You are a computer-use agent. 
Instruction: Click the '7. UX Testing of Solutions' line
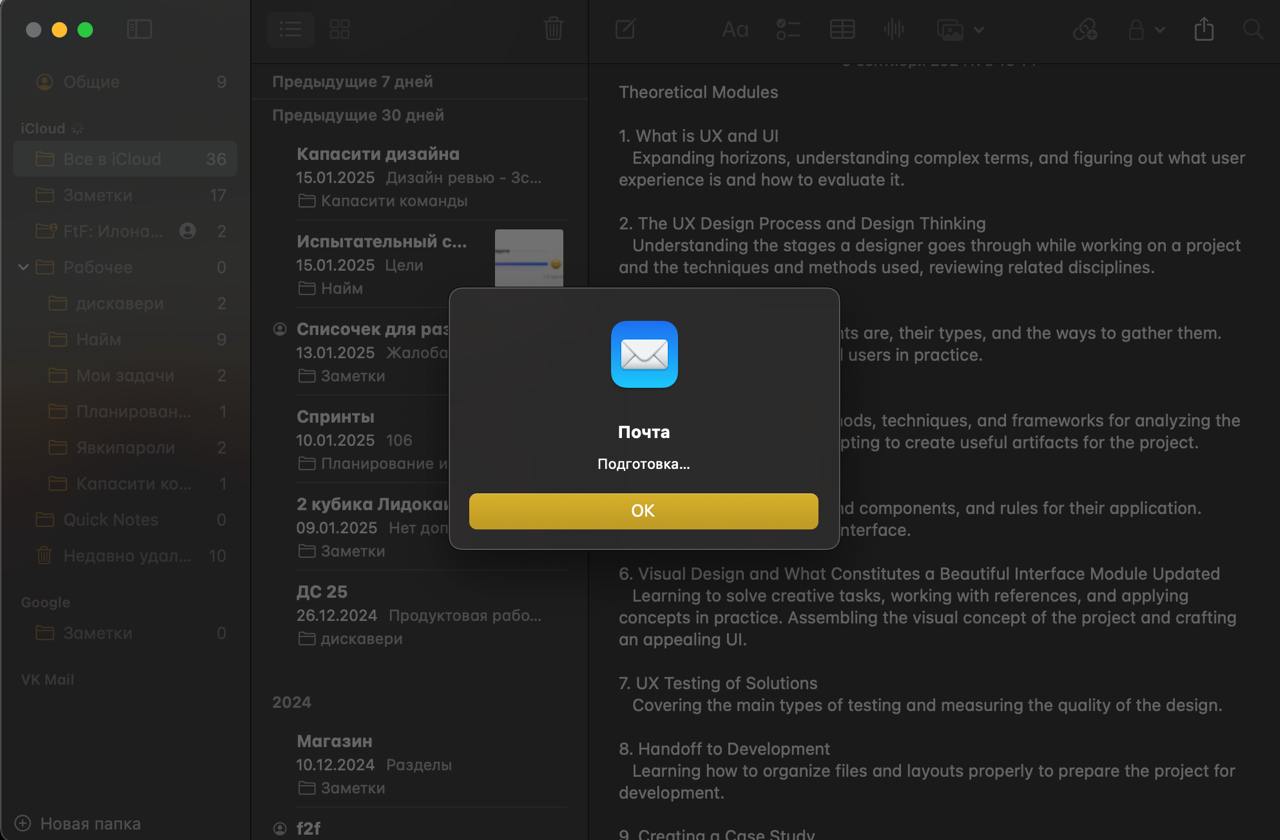click(x=718, y=683)
